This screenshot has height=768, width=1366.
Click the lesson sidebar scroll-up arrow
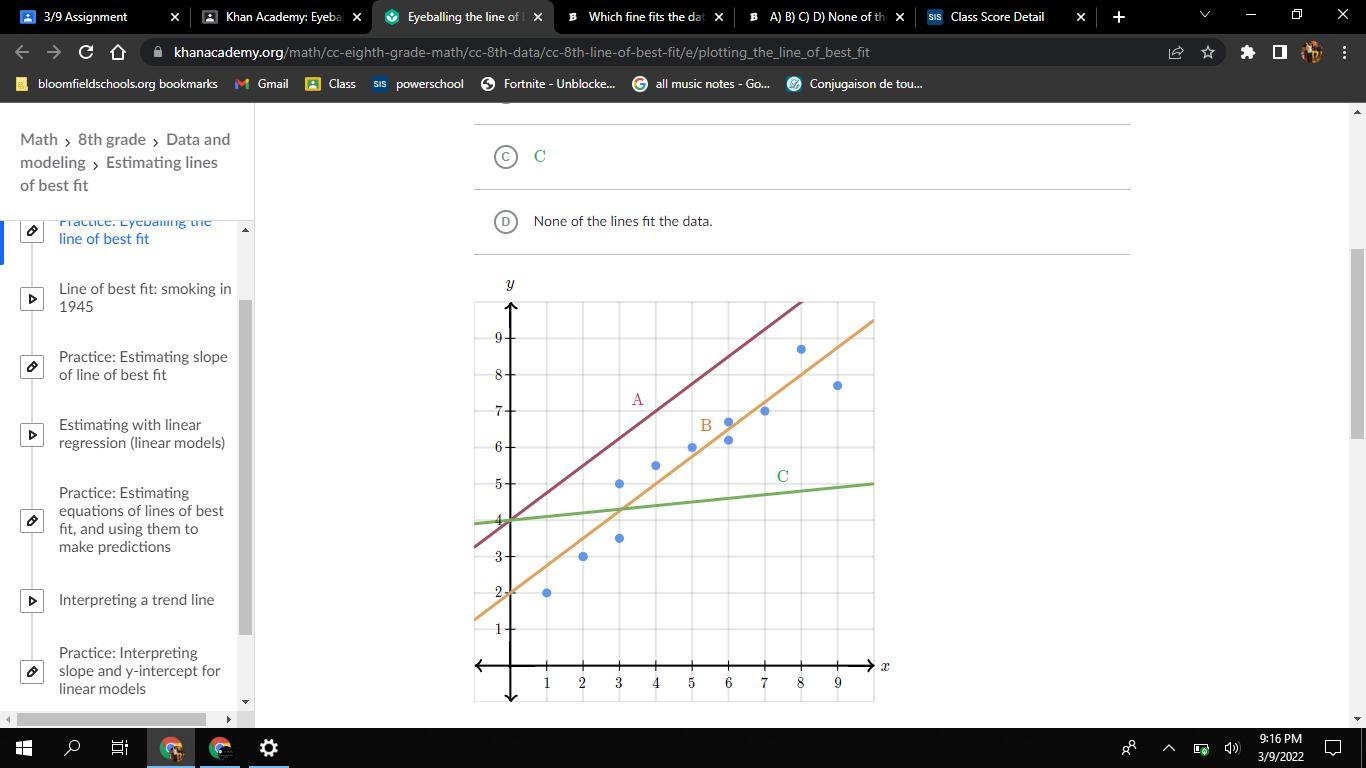[246, 230]
